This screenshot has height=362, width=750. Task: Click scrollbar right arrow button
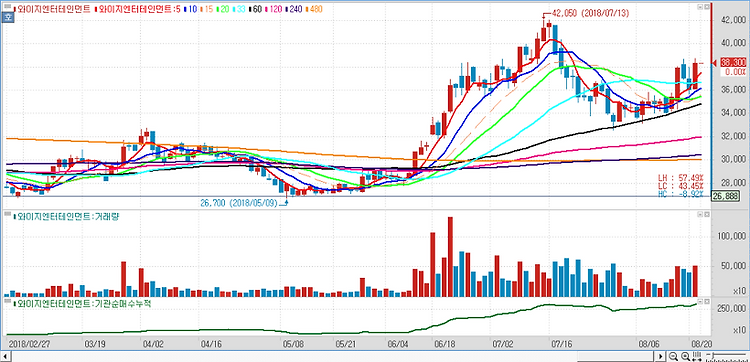661,356
